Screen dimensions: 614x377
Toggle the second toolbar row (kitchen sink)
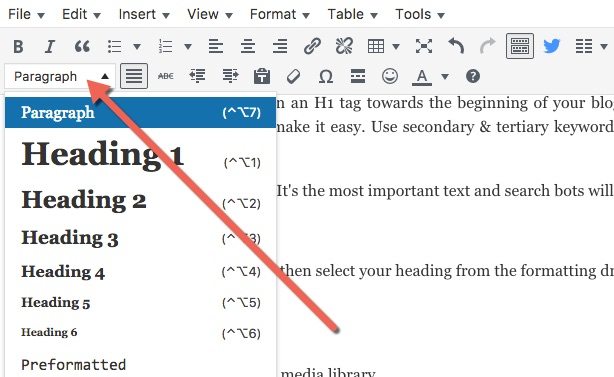click(x=520, y=46)
